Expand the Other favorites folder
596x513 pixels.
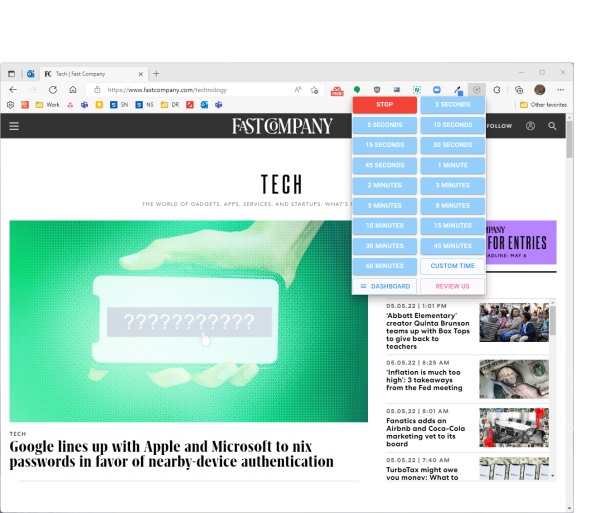pyautogui.click(x=543, y=105)
